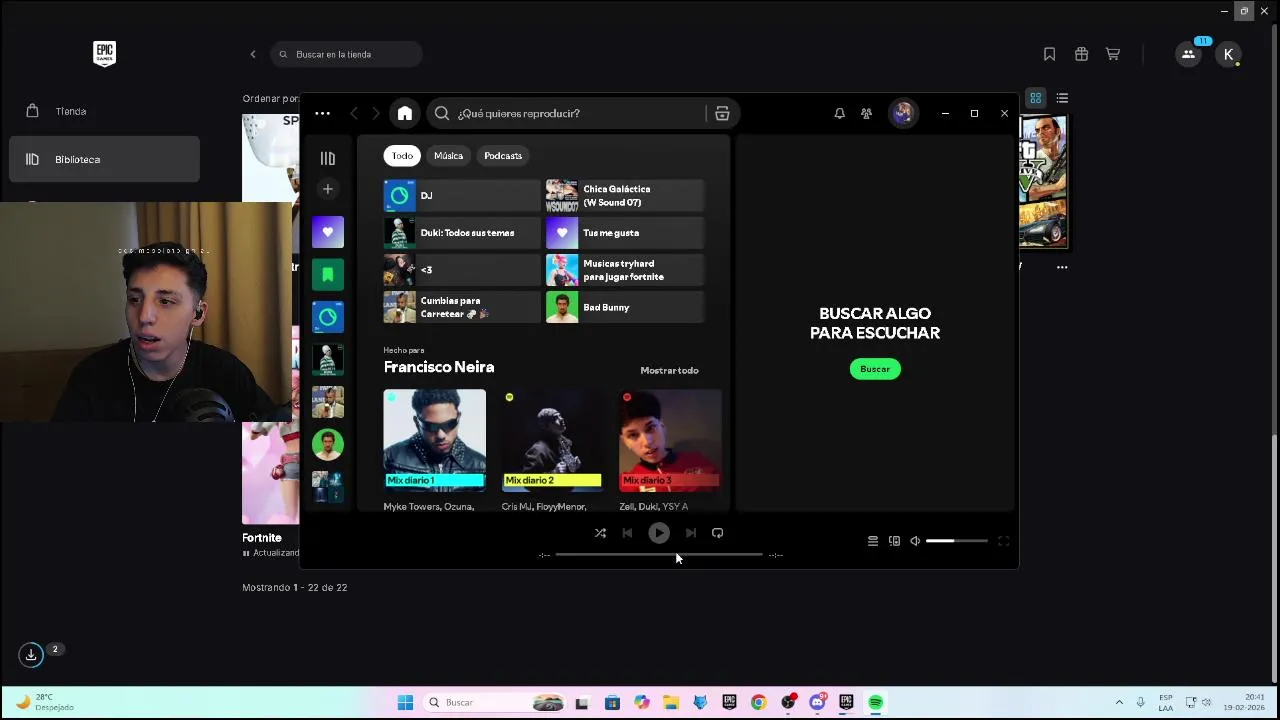
Task: Switch Epic library to list view
Action: 1062,98
